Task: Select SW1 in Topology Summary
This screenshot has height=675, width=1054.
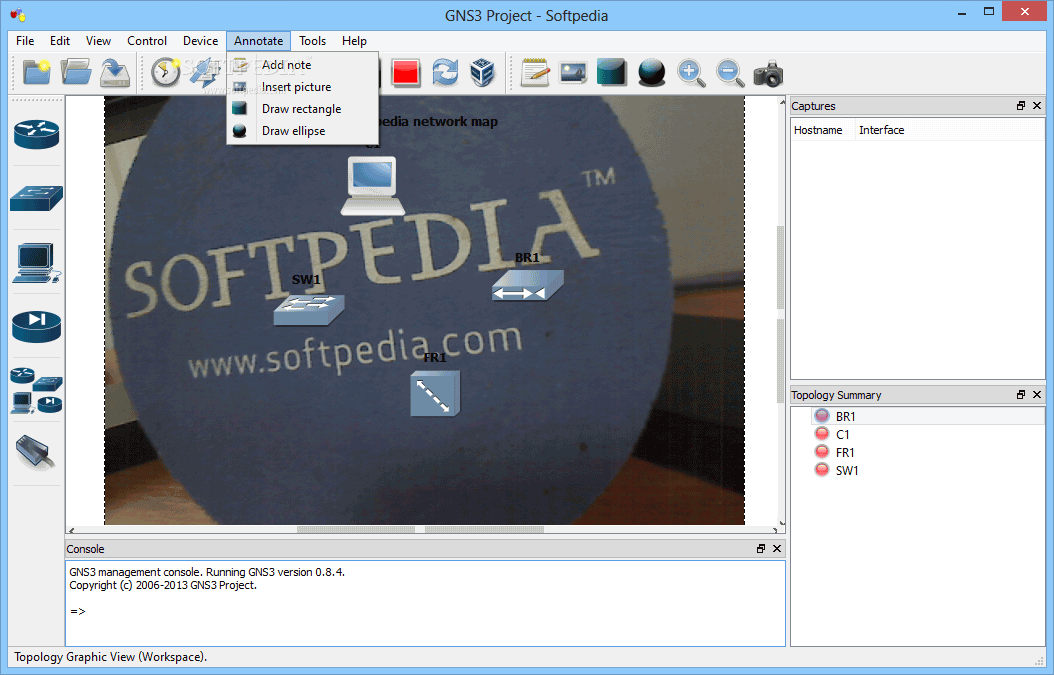Action: [x=846, y=471]
